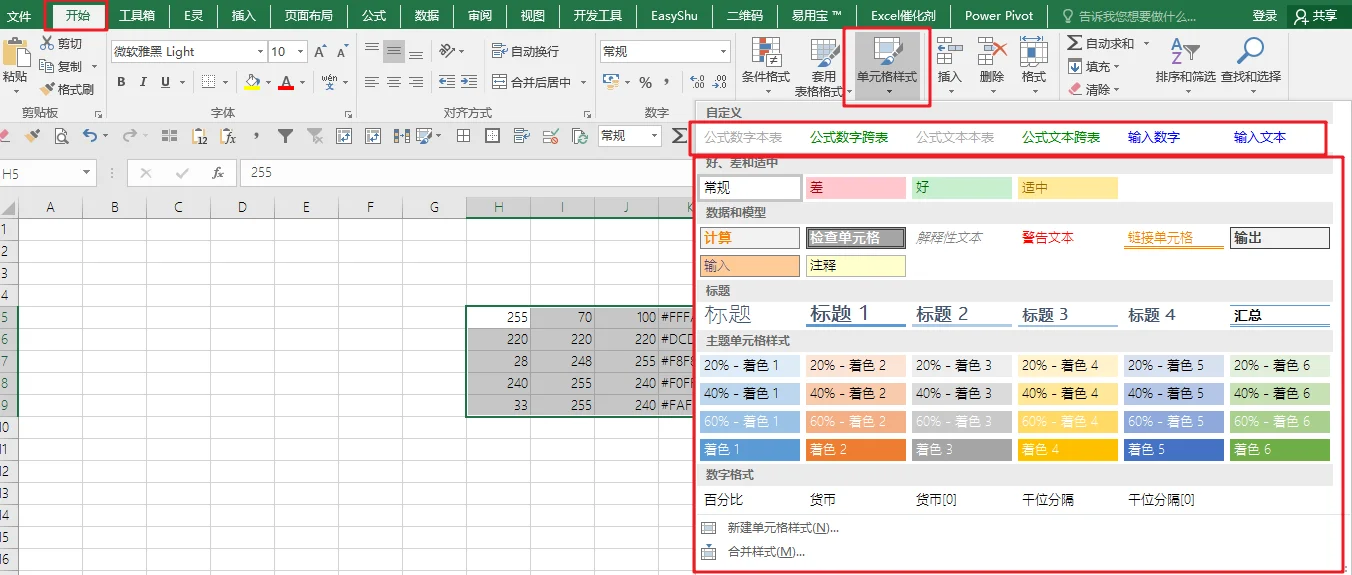Select column header D
The image size is (1352, 575).
[x=242, y=207]
